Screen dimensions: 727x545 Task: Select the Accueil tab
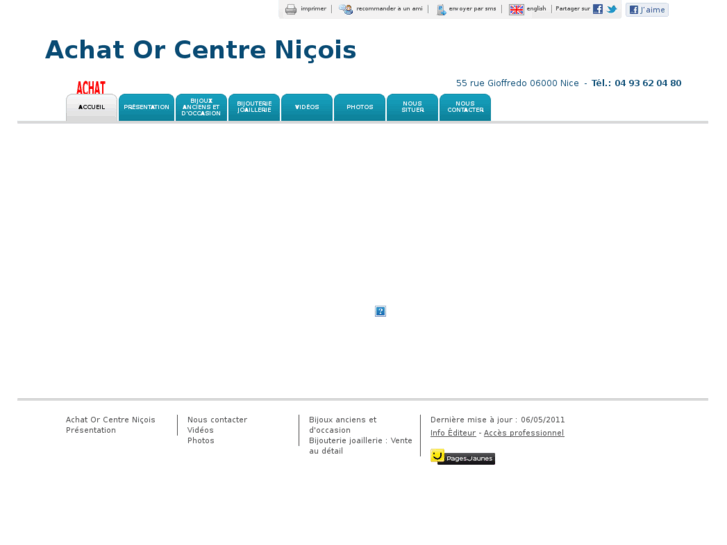(x=91, y=108)
